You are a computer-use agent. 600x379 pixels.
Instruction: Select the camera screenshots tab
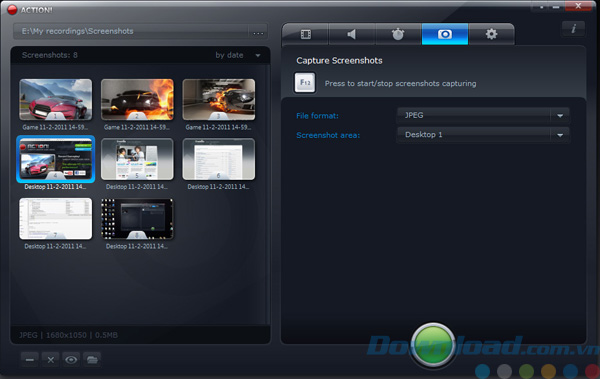click(445, 34)
